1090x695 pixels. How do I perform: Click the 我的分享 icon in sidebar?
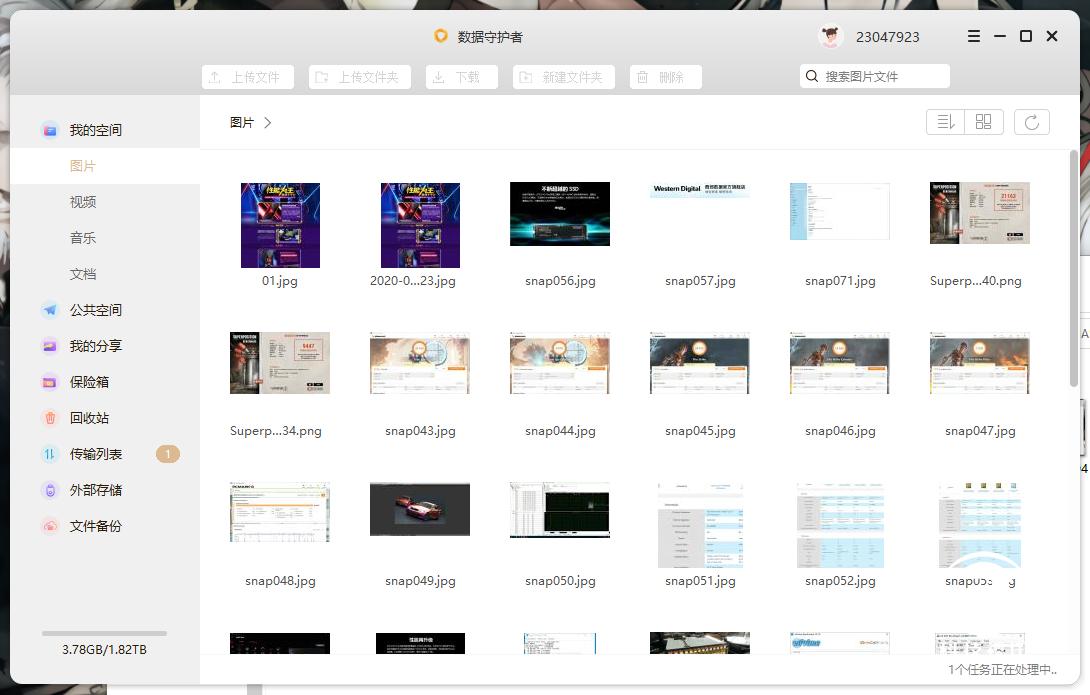point(50,346)
